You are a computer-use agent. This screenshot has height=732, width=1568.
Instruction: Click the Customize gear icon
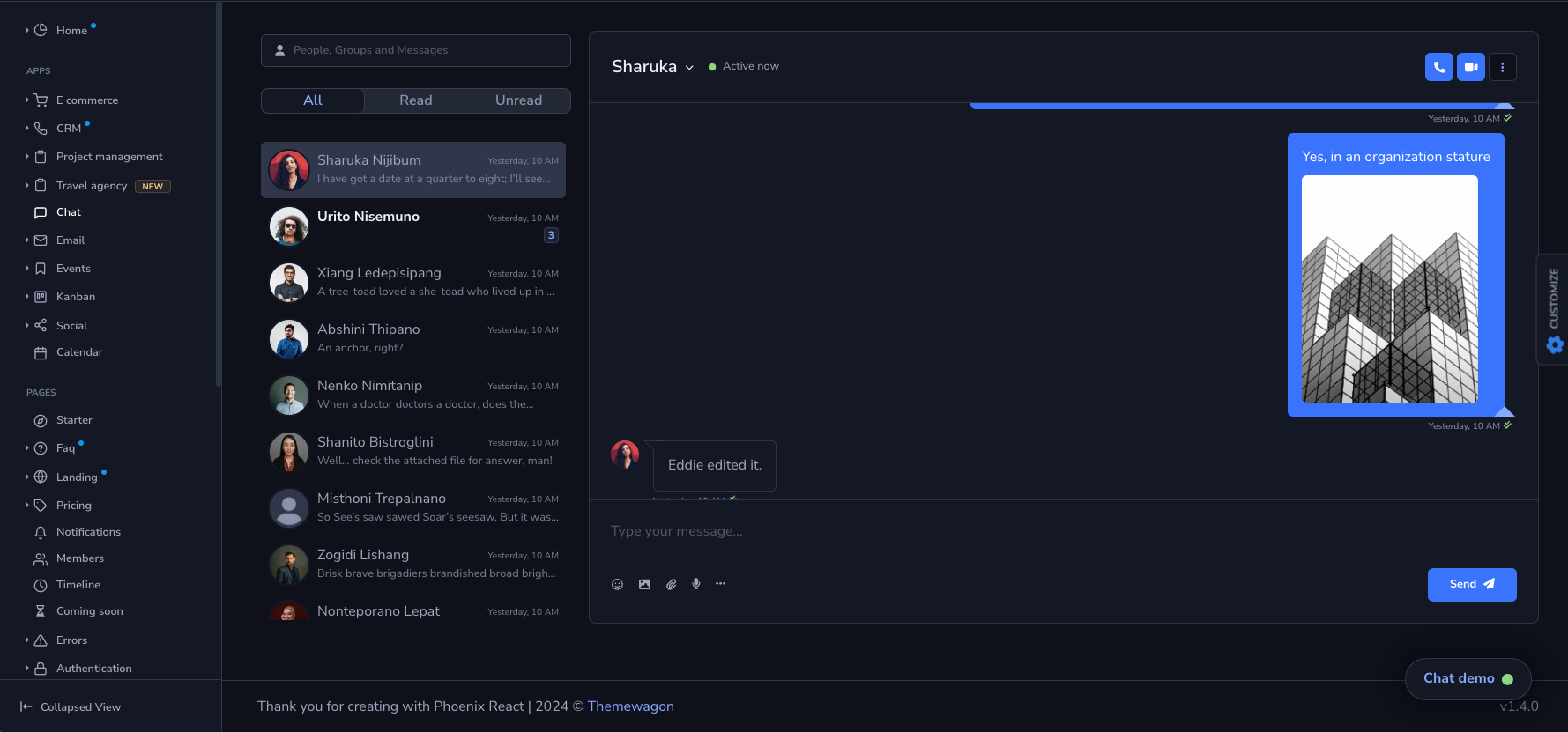pos(1555,344)
